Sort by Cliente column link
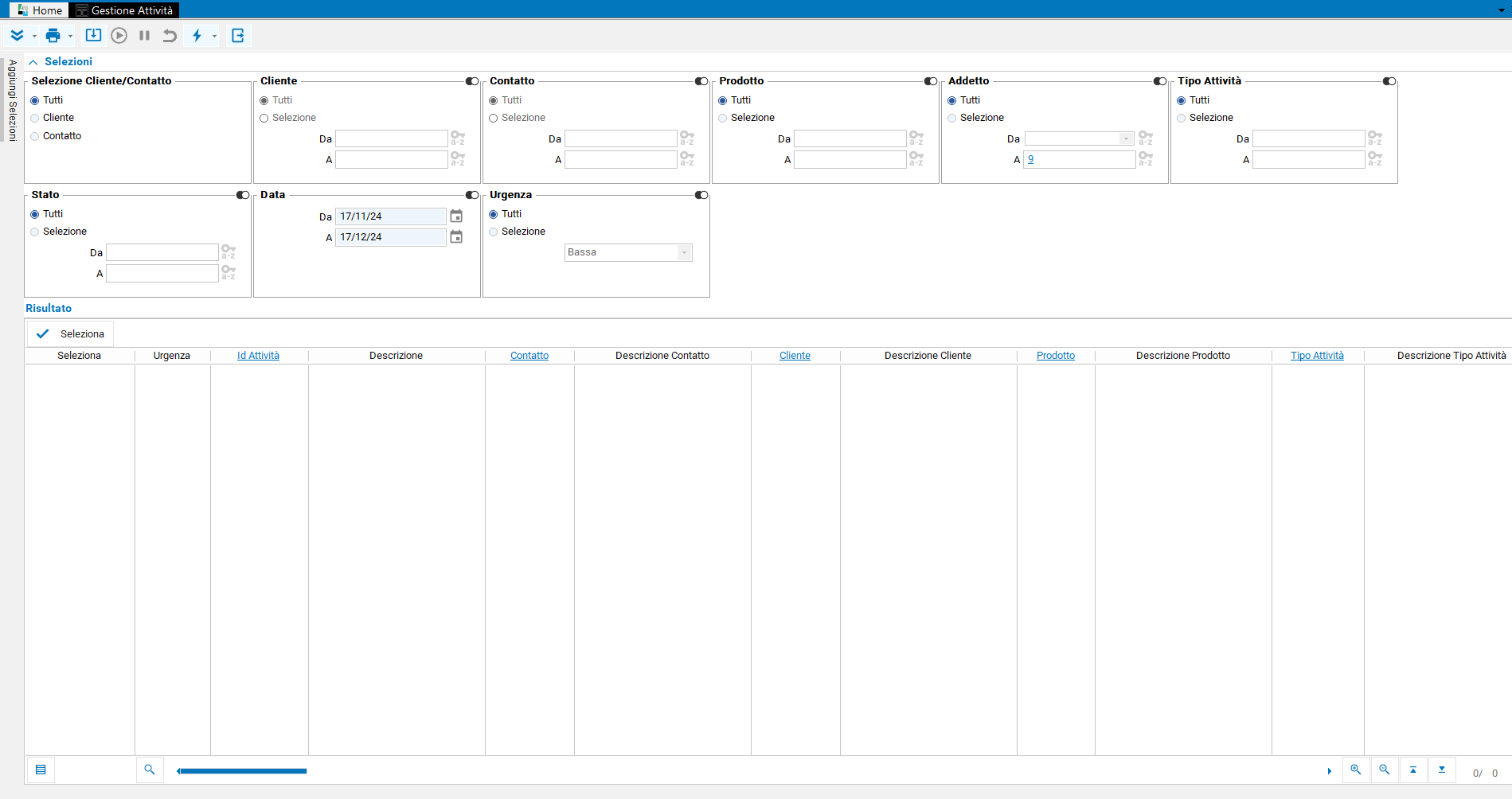This screenshot has height=799, width=1512. 795,356
